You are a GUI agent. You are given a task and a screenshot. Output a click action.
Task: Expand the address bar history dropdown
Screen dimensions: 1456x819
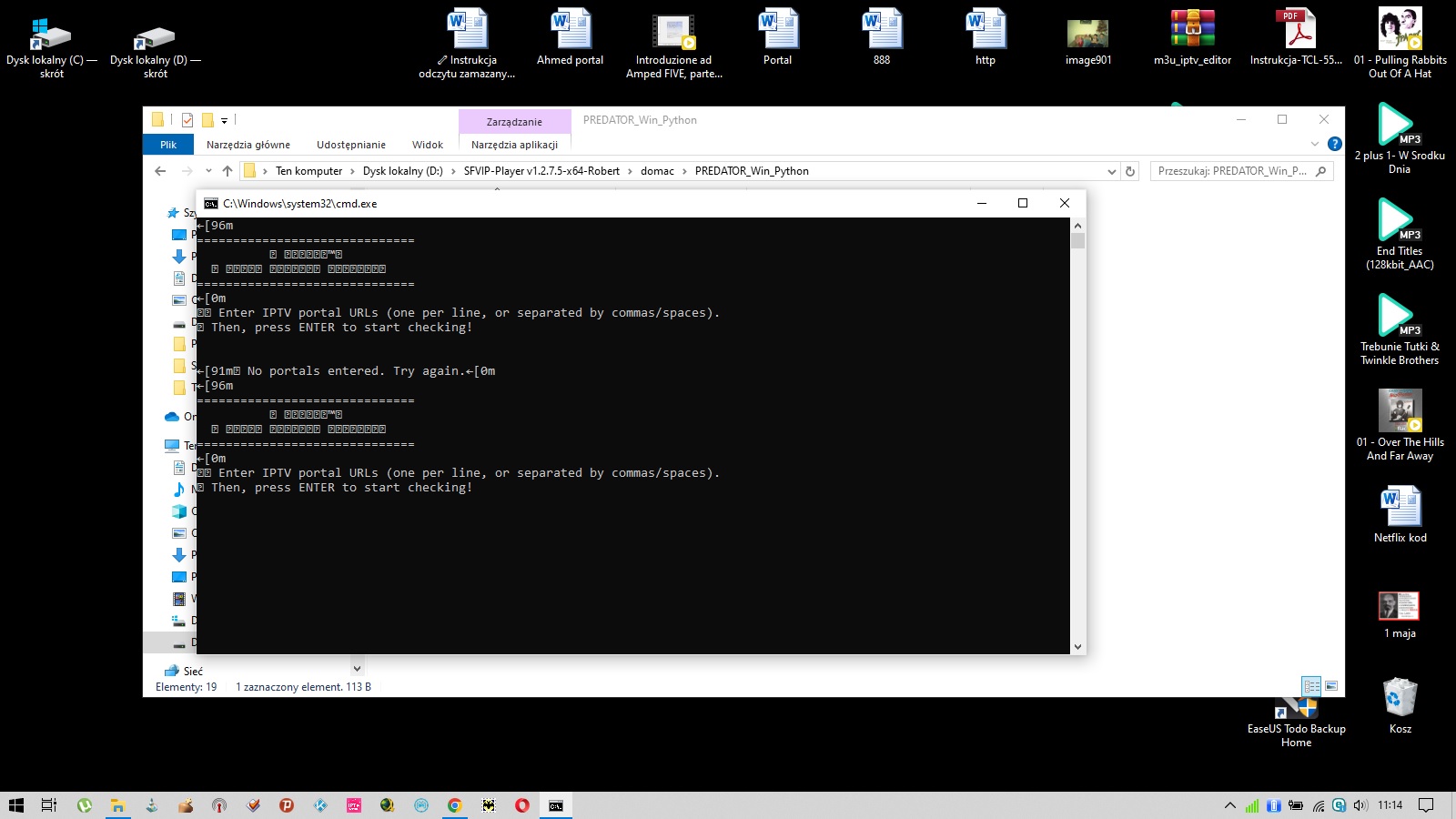pos(1111,171)
